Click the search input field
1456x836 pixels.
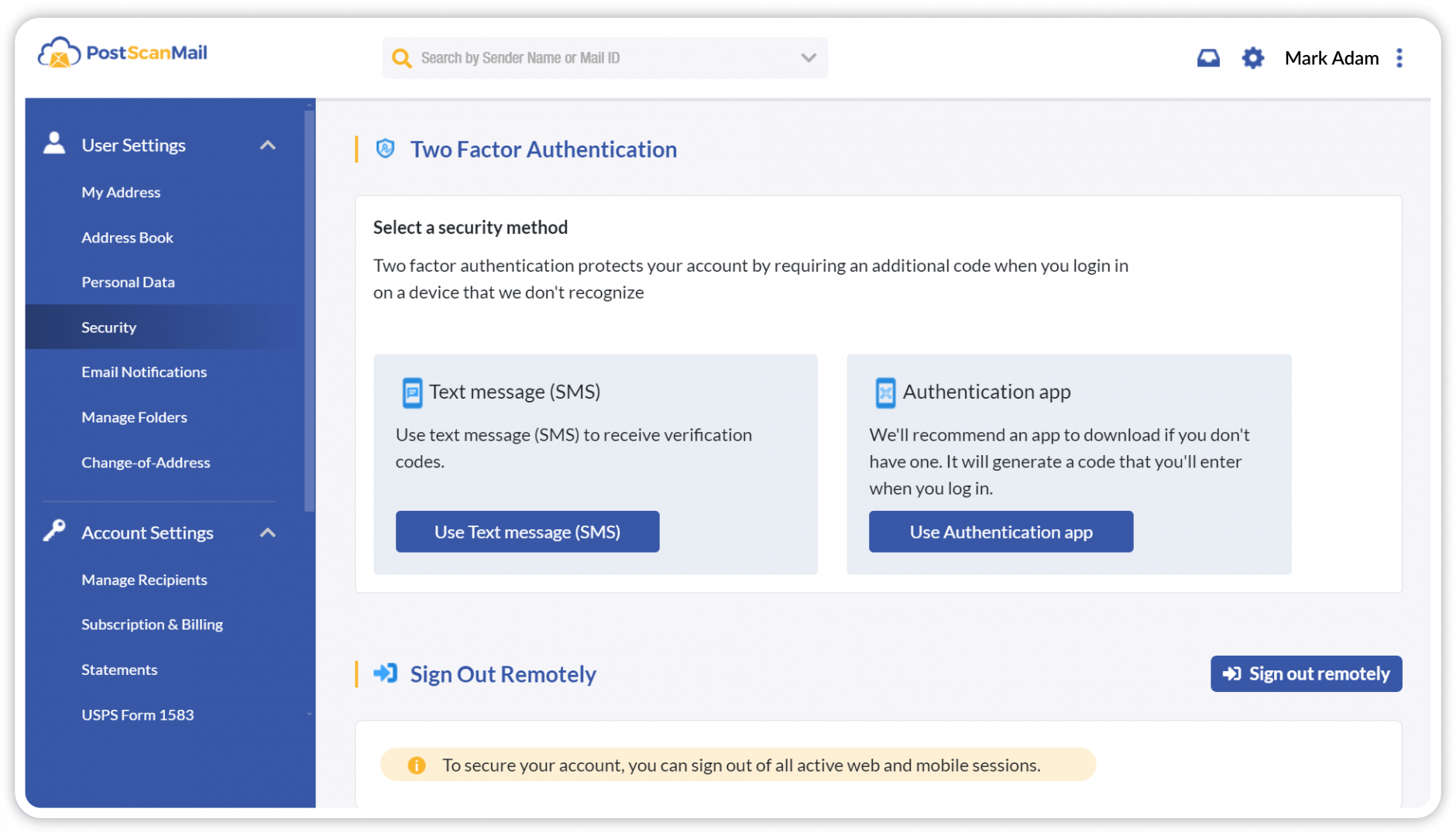pos(604,57)
